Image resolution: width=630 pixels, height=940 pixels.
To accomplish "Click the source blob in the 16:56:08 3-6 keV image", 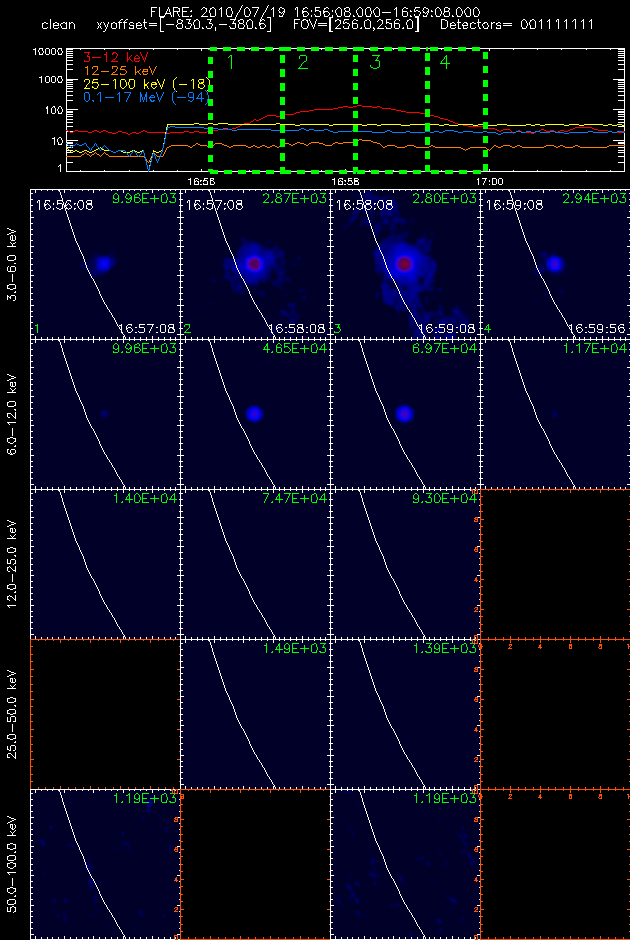I will [x=103, y=263].
